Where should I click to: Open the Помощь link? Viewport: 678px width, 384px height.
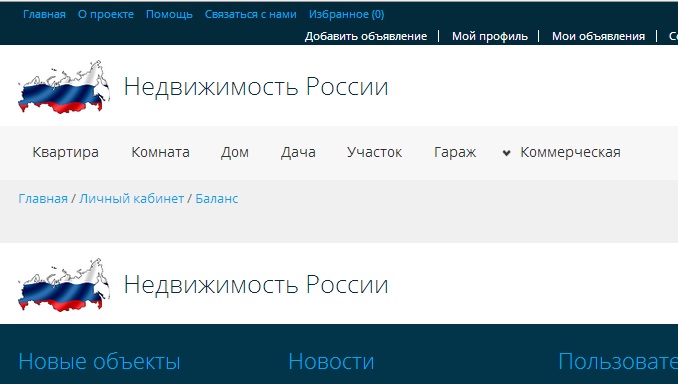(169, 14)
